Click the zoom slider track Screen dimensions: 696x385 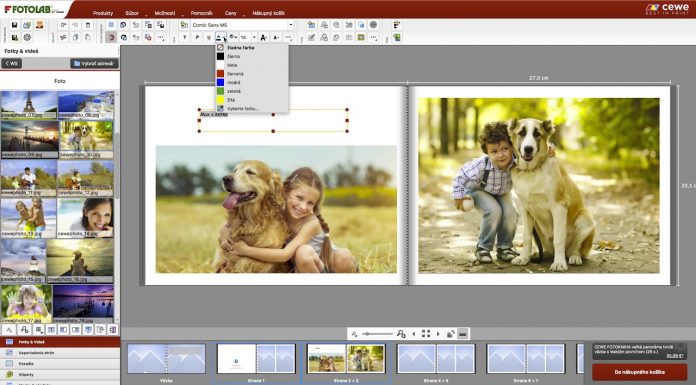377,334
